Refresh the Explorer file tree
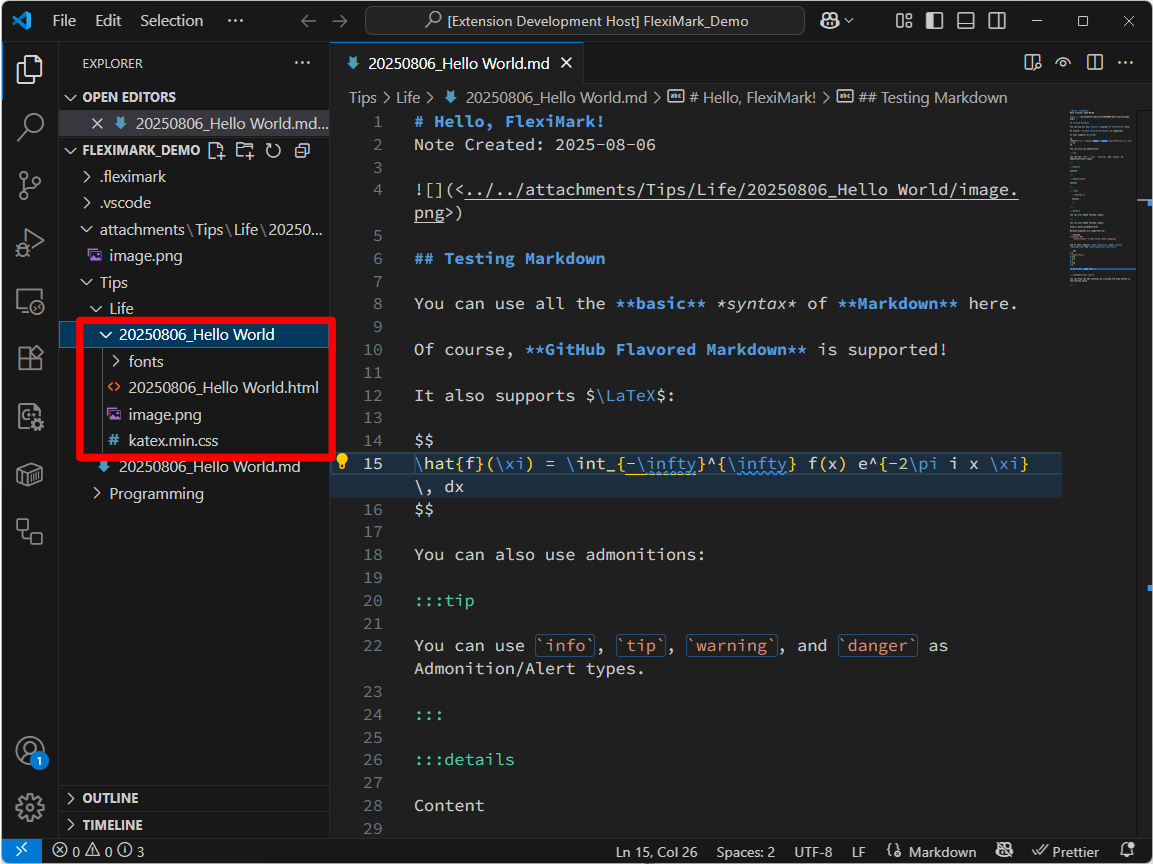Image resolution: width=1153 pixels, height=864 pixels. [273, 151]
